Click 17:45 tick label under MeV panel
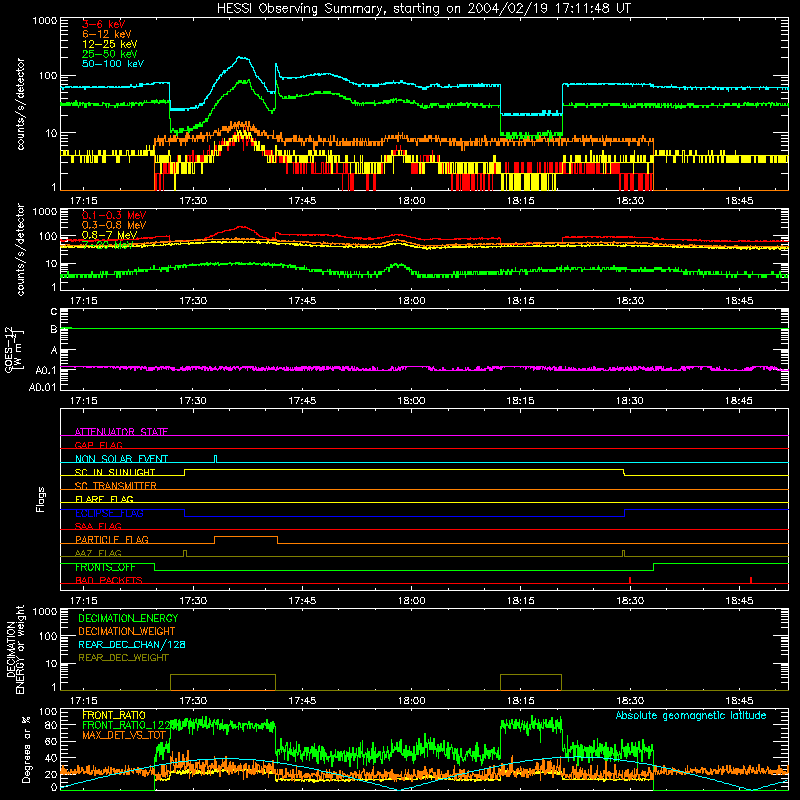 [x=302, y=301]
